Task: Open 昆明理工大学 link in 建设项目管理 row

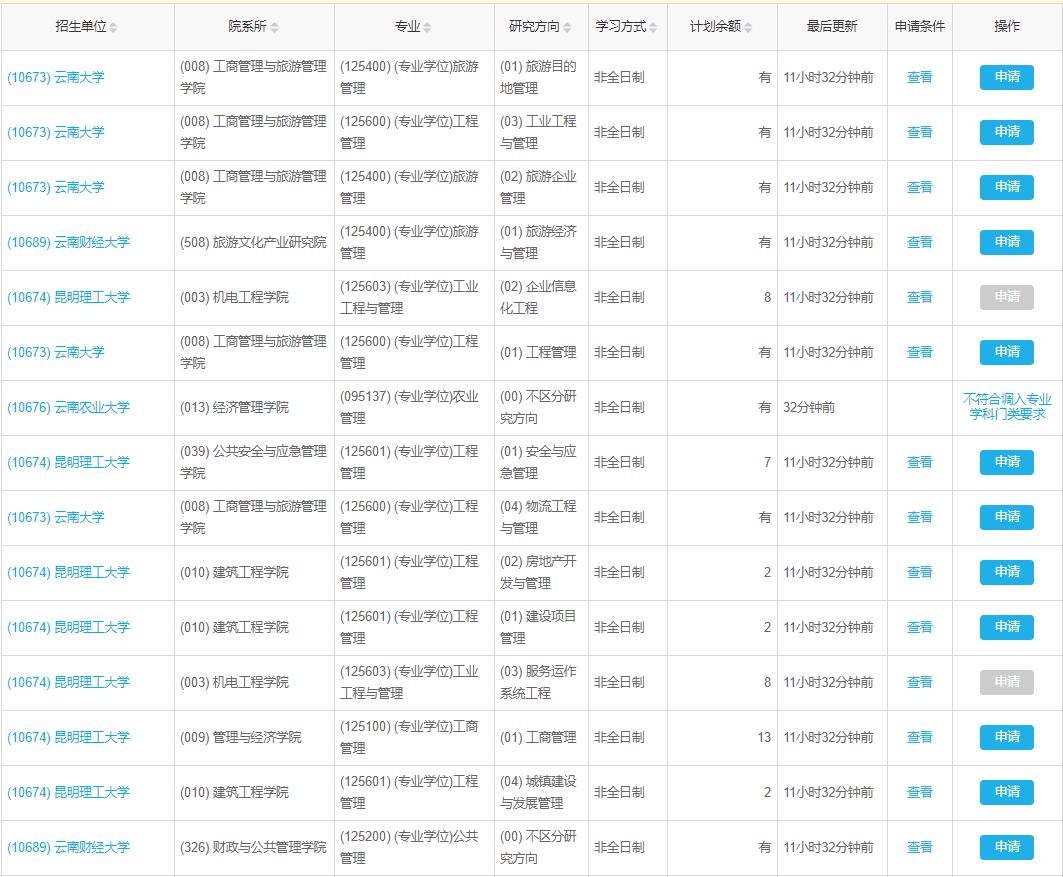Action: (x=68, y=627)
